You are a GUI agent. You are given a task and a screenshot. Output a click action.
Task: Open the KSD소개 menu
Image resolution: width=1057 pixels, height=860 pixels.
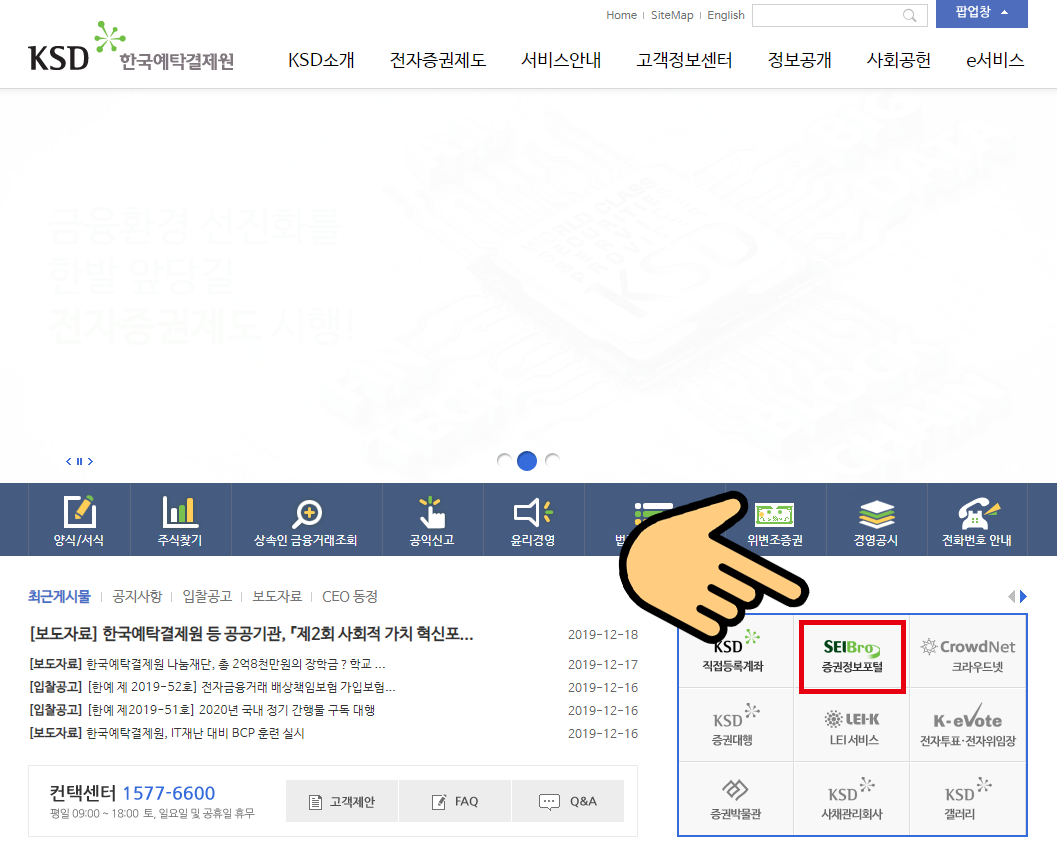click(321, 60)
